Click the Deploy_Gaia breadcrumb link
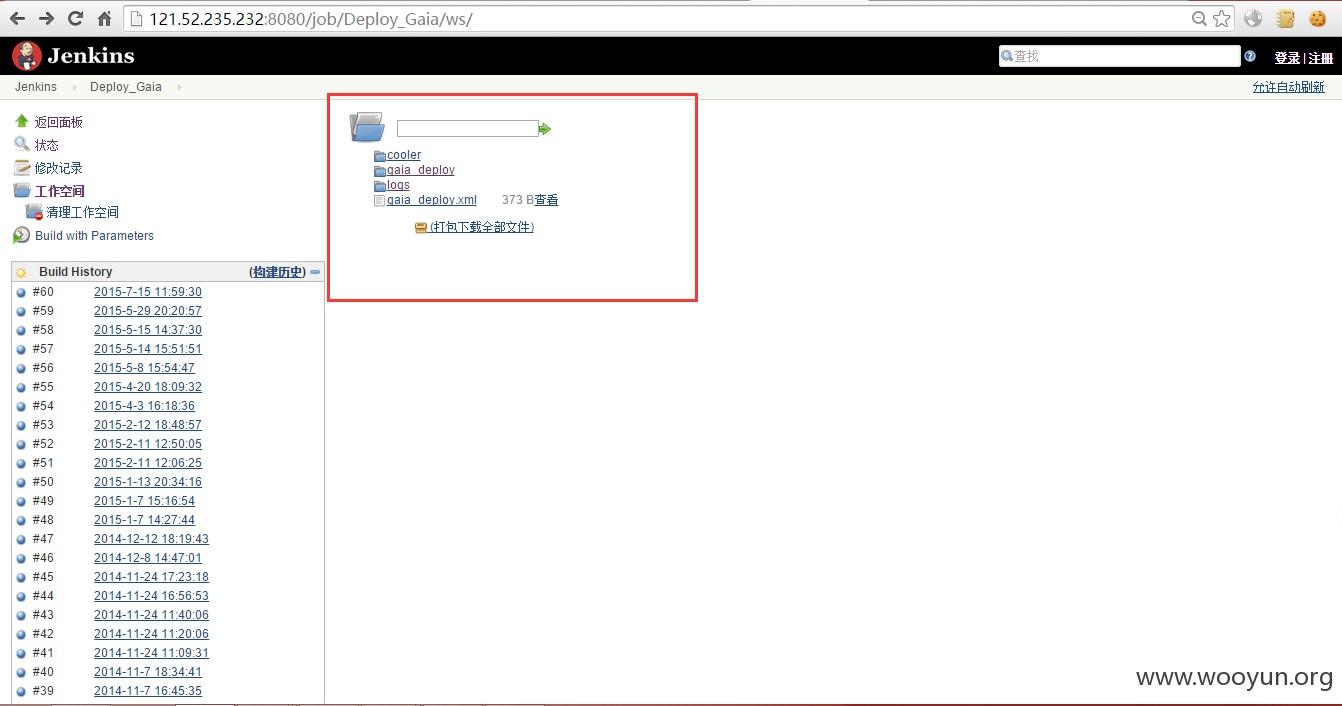 [x=126, y=87]
